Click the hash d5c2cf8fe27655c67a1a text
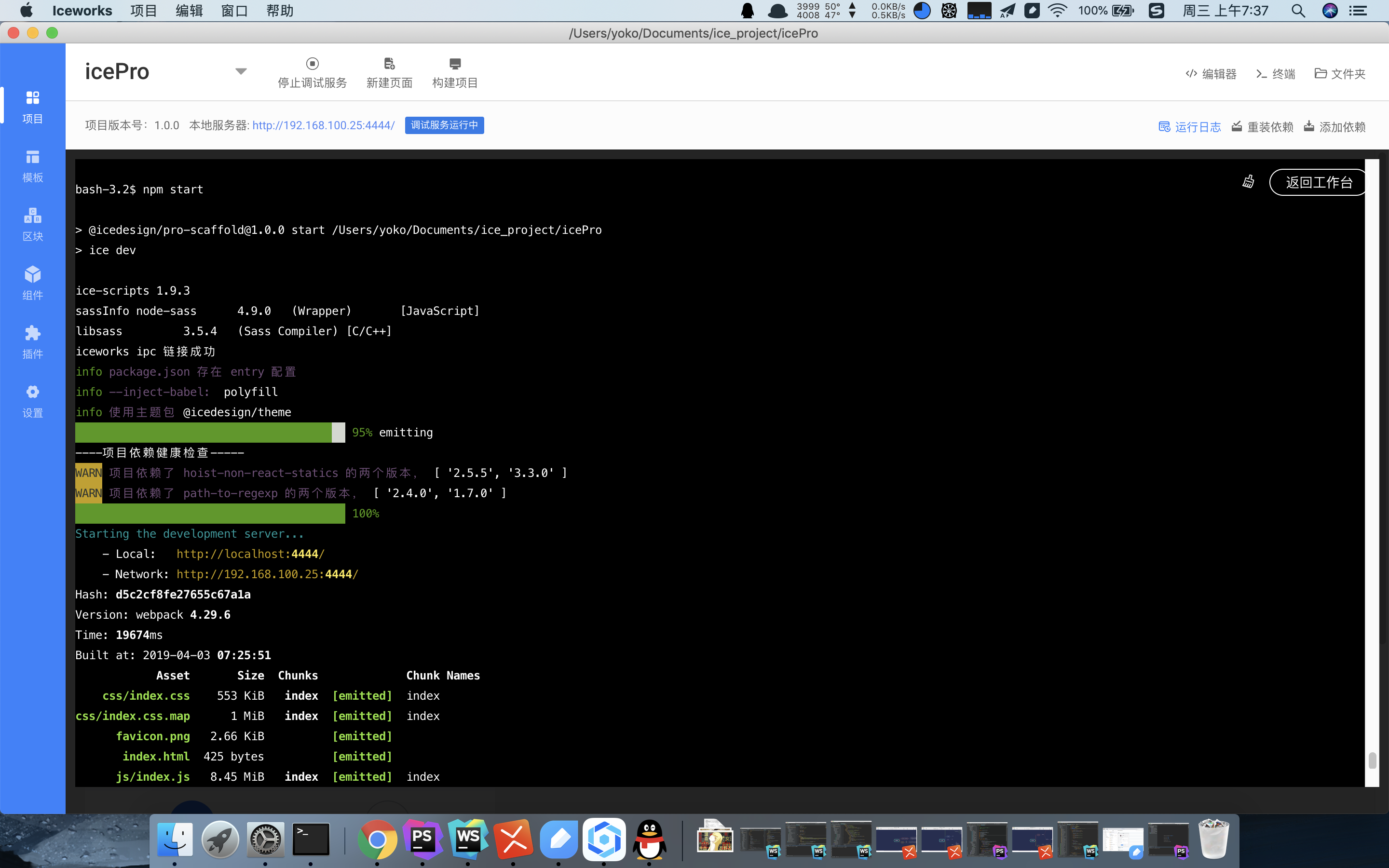The image size is (1389, 868). (183, 594)
